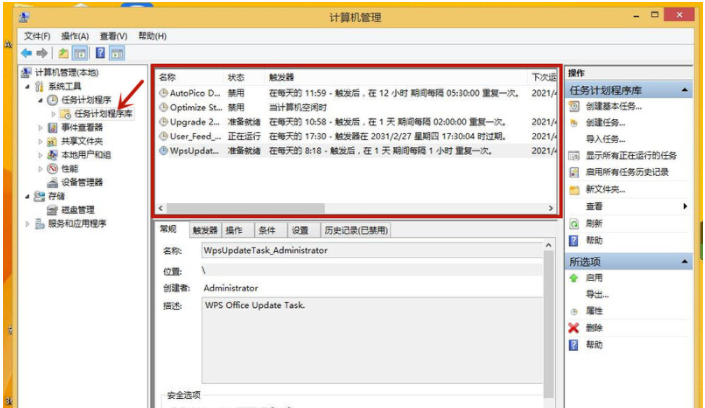Viewport: 705px width, 408px height.
Task: Click the 导入任务 (Import Task) action
Action: point(605,139)
